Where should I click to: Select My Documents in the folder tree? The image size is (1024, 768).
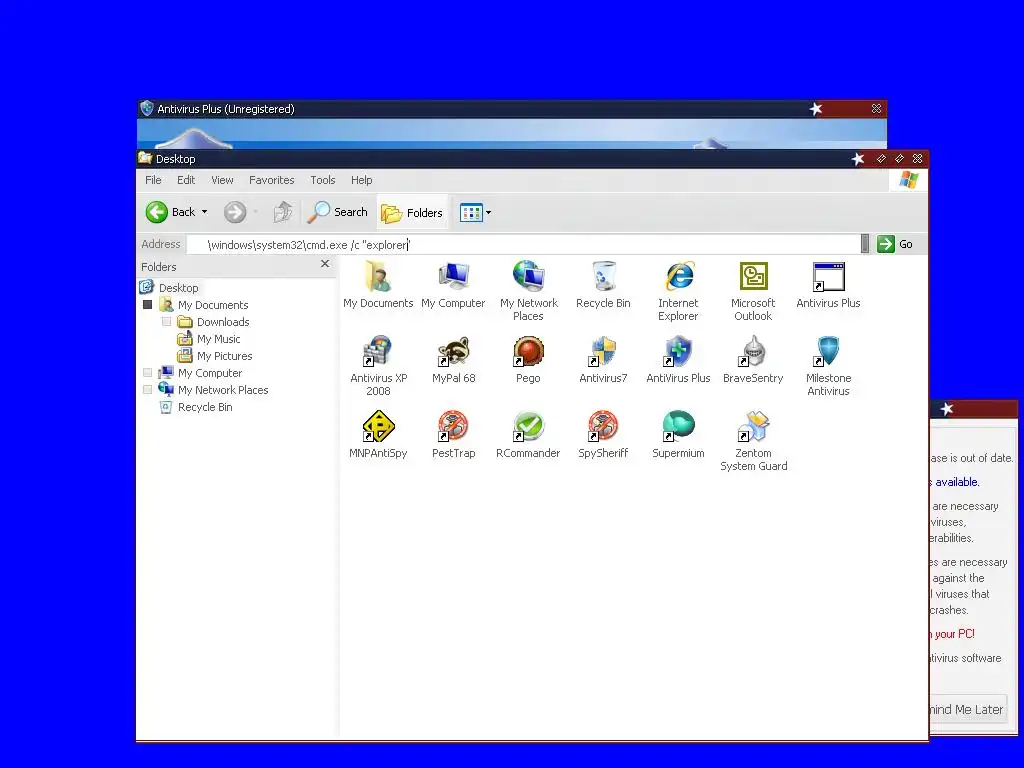213,305
